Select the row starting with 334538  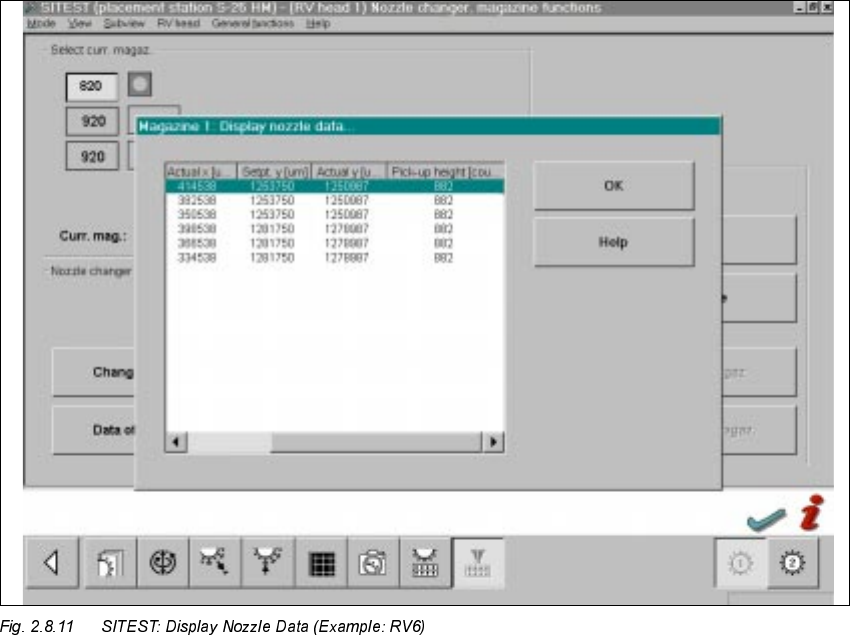click(335, 258)
